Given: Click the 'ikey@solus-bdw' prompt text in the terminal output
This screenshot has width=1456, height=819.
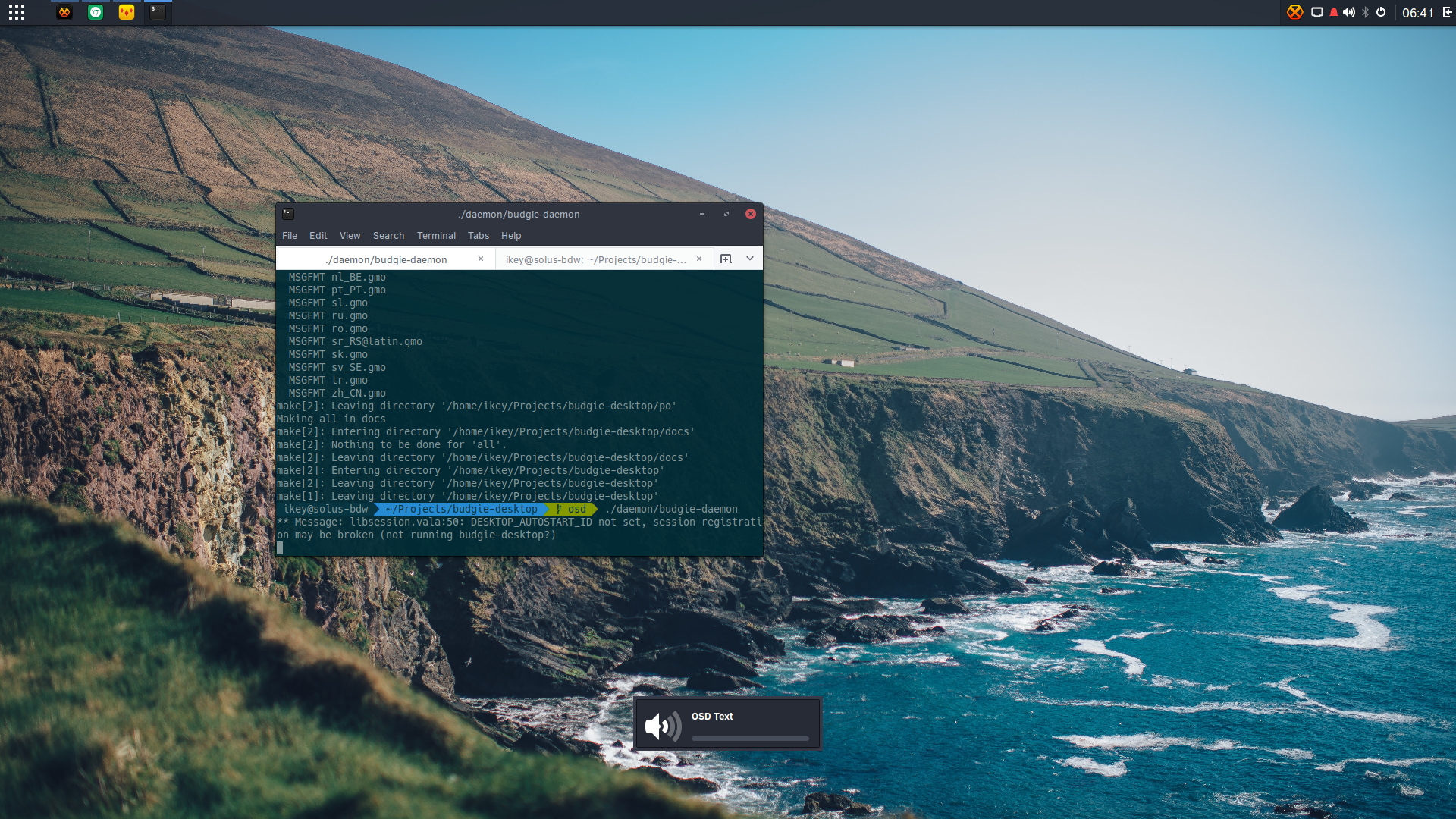Looking at the screenshot, I should point(325,510).
